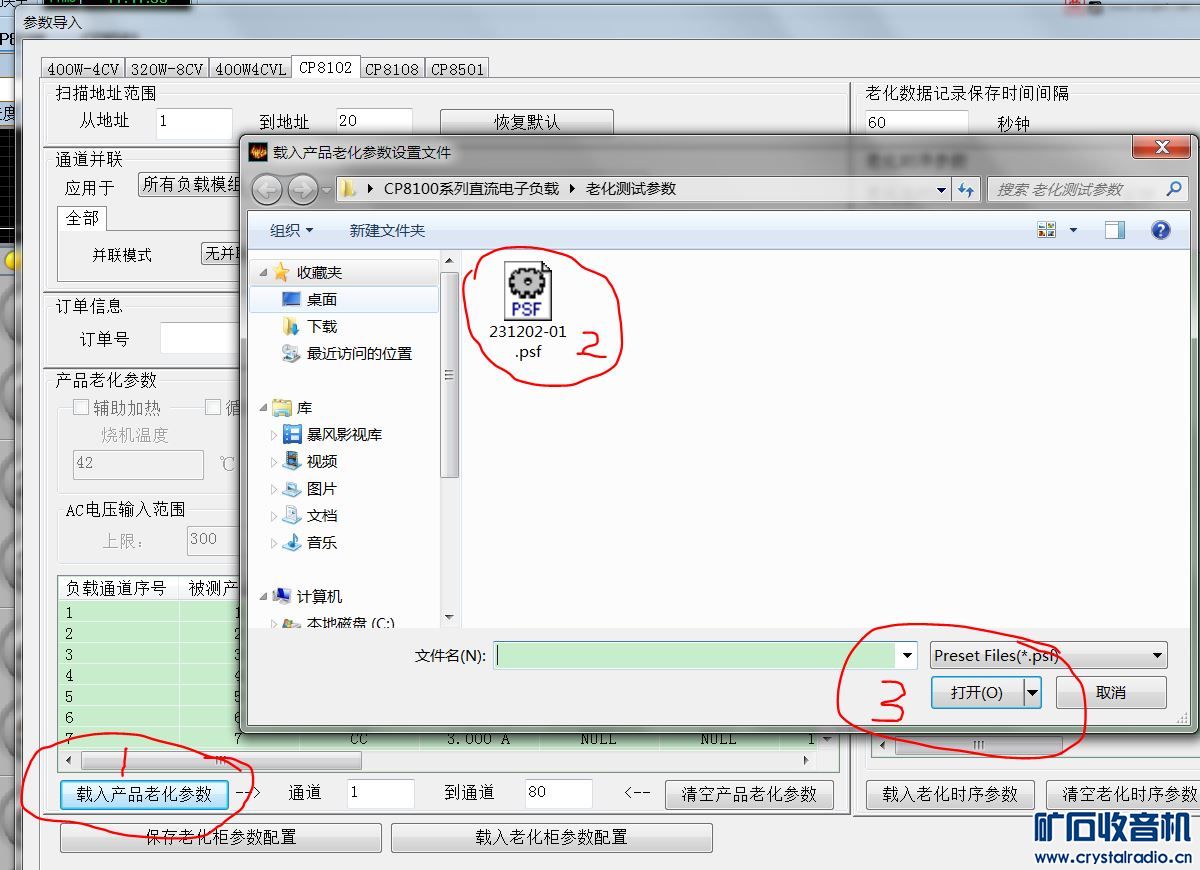1200x870 pixels.
Task: Open the address bar path dropdown arrow
Action: click(942, 189)
